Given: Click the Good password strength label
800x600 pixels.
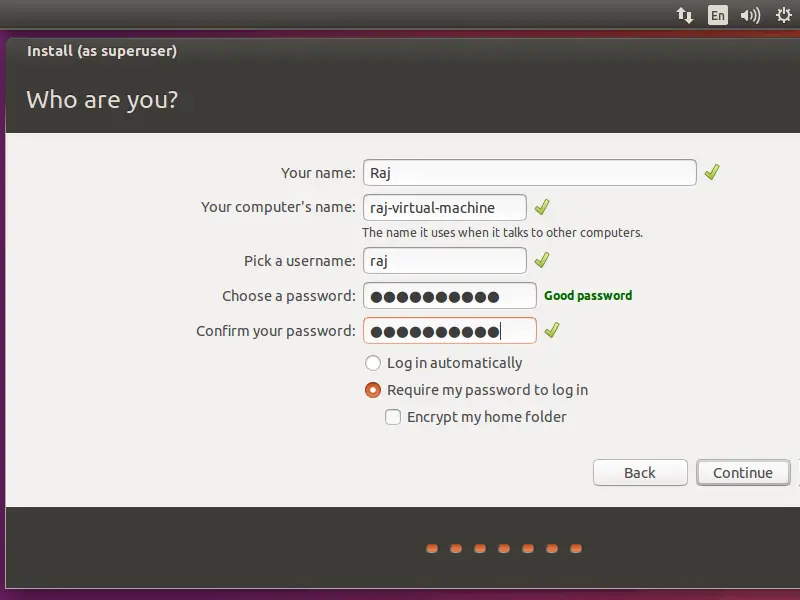Looking at the screenshot, I should pos(588,296).
